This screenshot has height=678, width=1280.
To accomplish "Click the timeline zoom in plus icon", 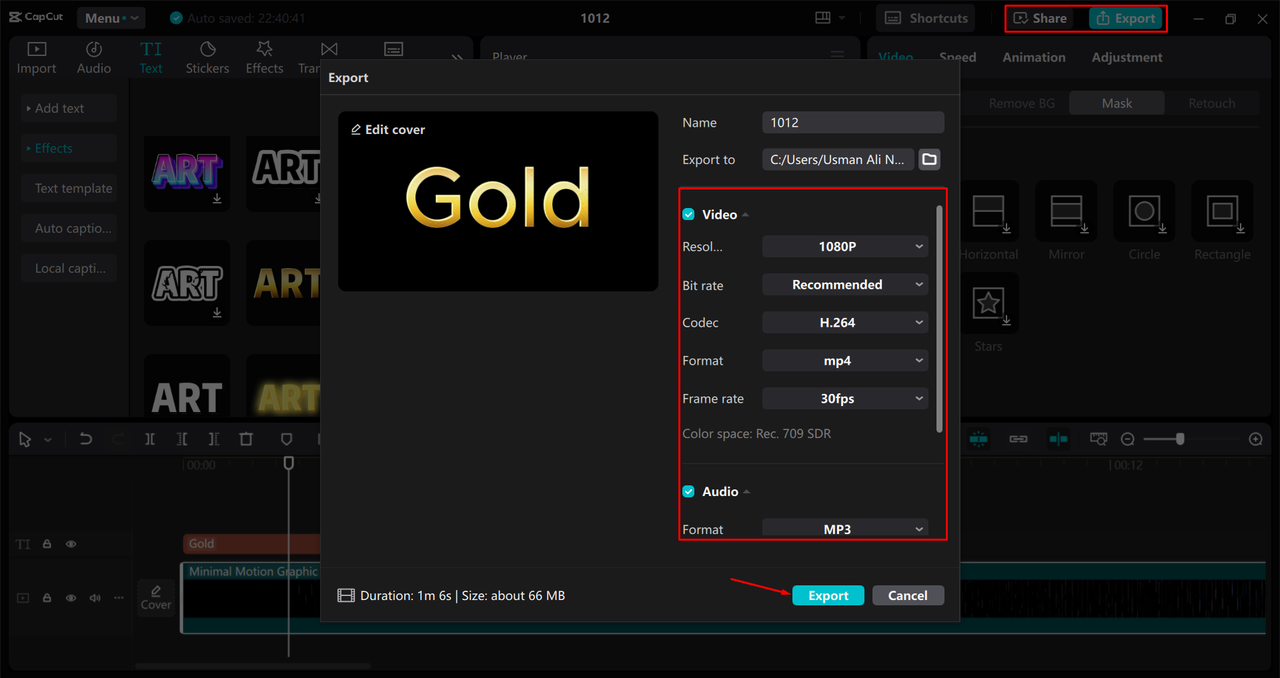I will tap(1256, 439).
